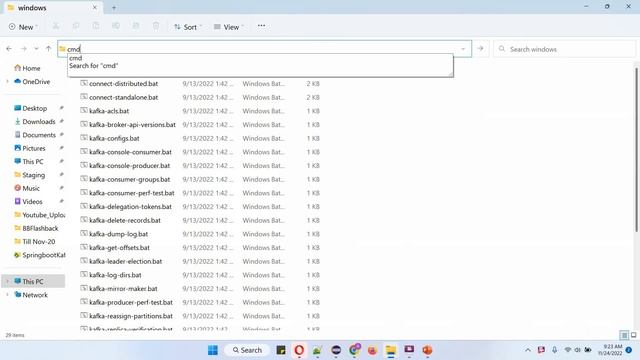
Task: Click the address bar containing cmd
Action: tap(264, 49)
